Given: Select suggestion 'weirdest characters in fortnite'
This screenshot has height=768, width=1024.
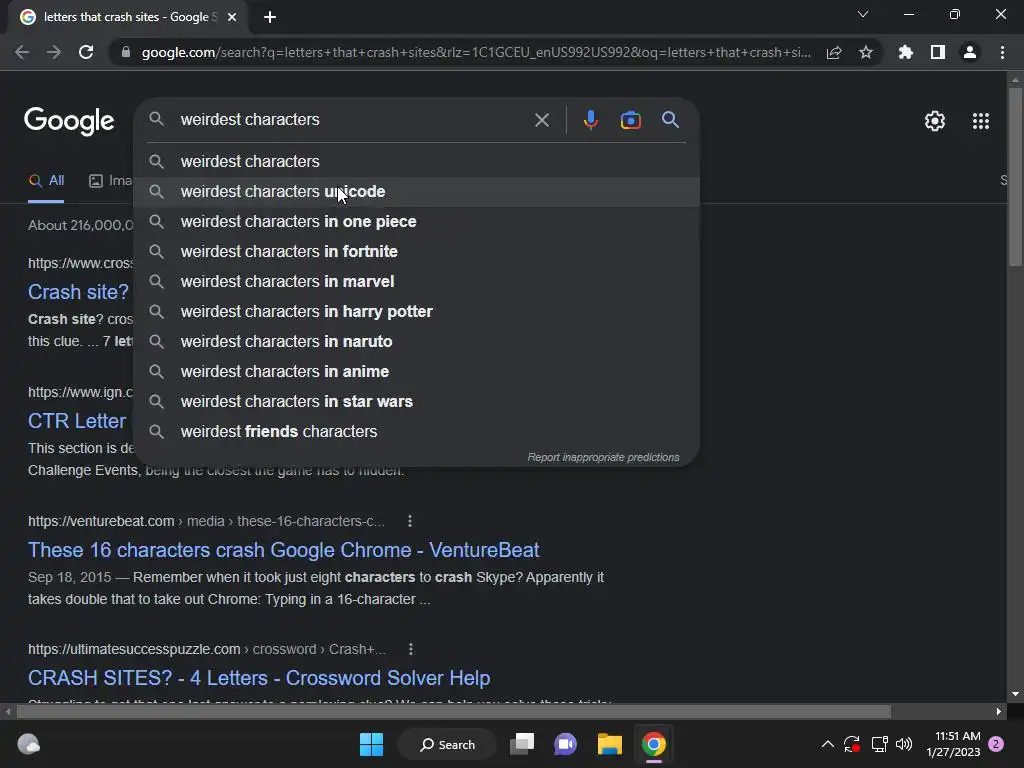Looking at the screenshot, I should (x=417, y=251).
